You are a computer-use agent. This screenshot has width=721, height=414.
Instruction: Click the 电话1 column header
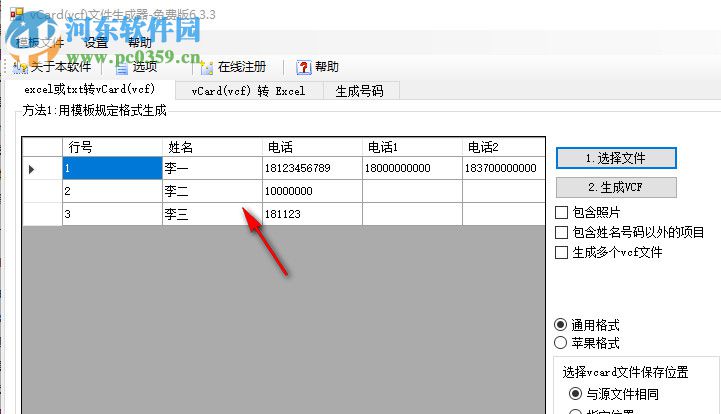pyautogui.click(x=412, y=147)
